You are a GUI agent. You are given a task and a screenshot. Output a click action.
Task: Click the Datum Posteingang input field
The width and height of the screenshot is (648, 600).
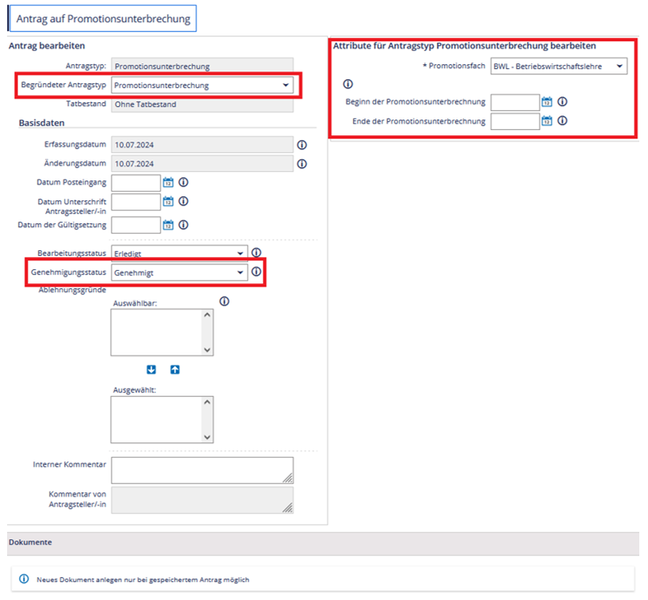pyautogui.click(x=136, y=183)
